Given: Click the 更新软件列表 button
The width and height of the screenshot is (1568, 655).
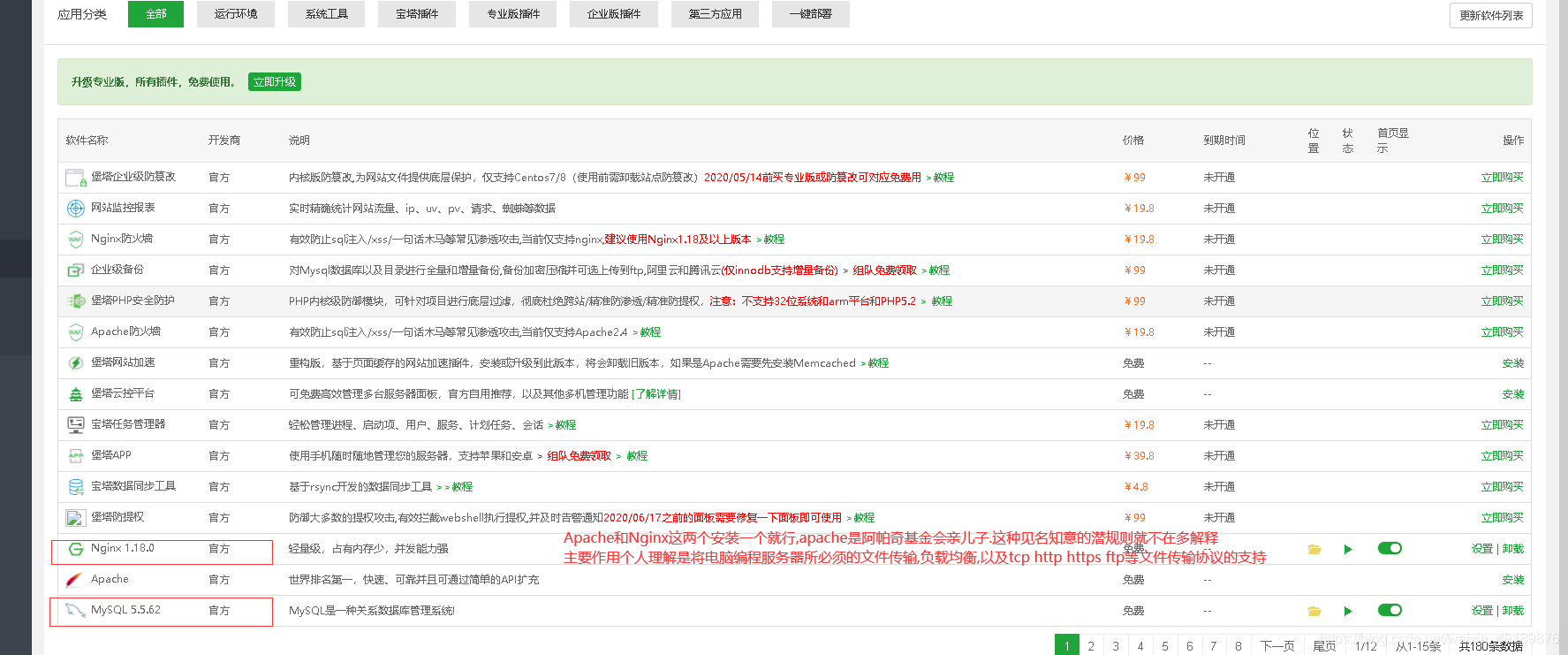Looking at the screenshot, I should point(1491,15).
